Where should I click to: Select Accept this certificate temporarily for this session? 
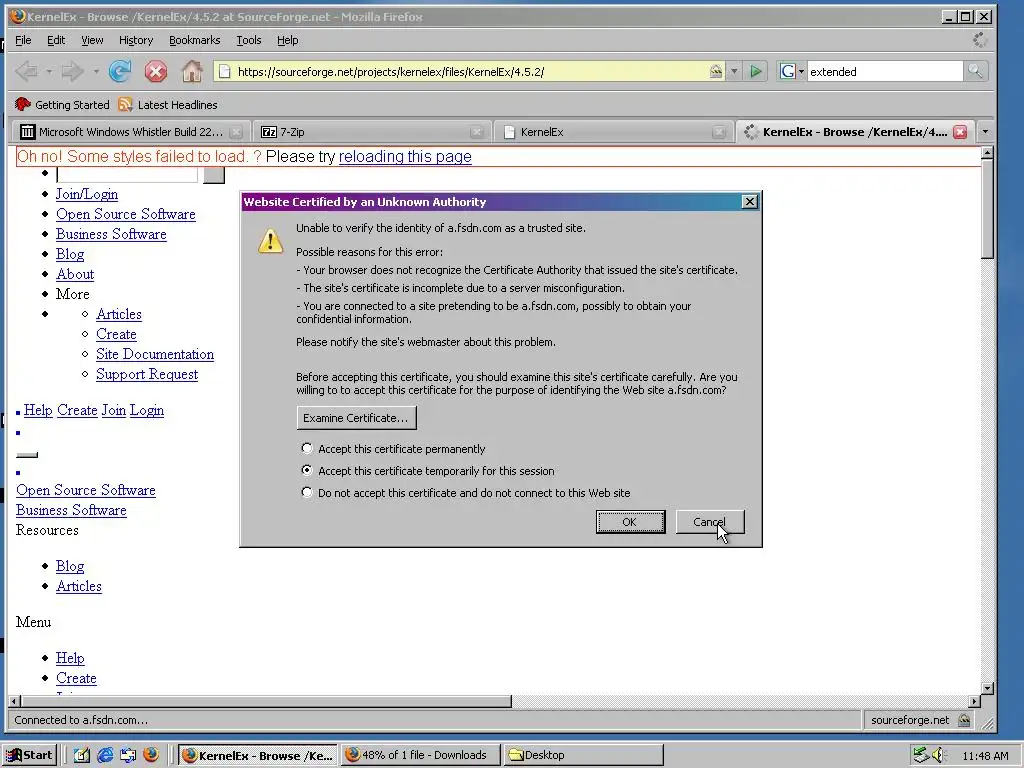coord(307,470)
